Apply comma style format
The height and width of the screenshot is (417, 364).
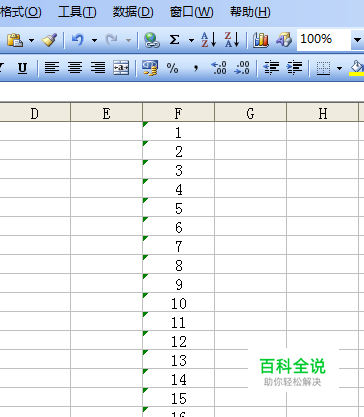[x=196, y=69]
